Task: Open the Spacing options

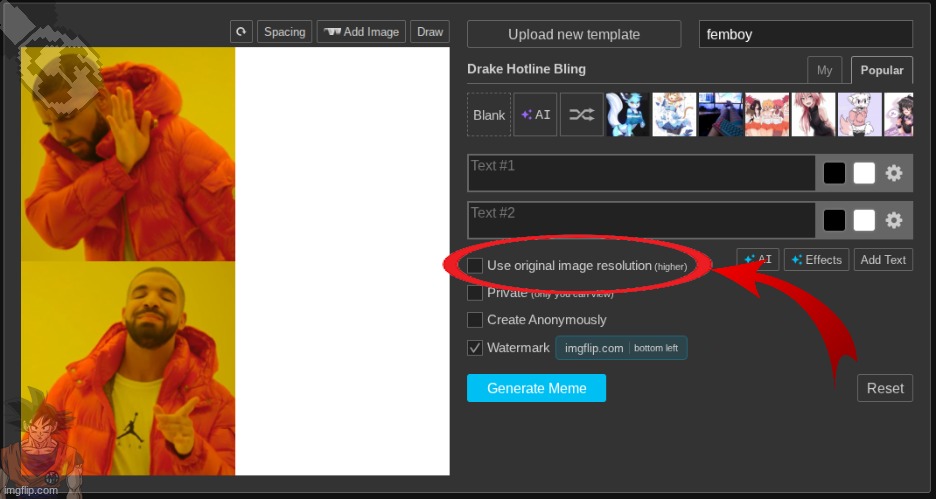Action: [x=285, y=32]
